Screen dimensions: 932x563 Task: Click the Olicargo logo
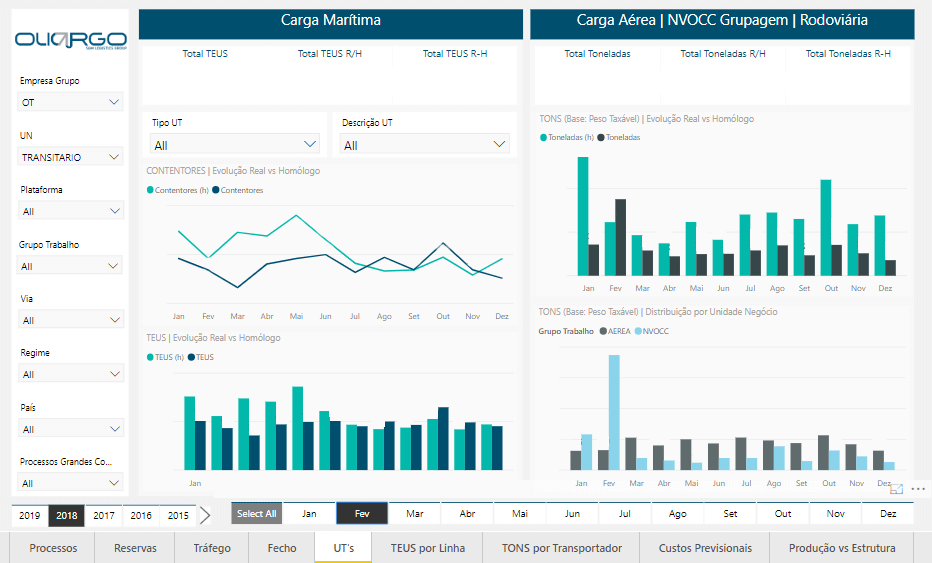coord(70,40)
